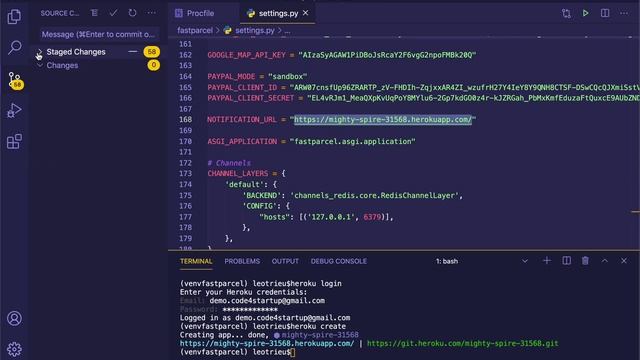Click ASGI_APPLICATION on line 170
Image resolution: width=640 pixels, height=360 pixels.
point(242,141)
